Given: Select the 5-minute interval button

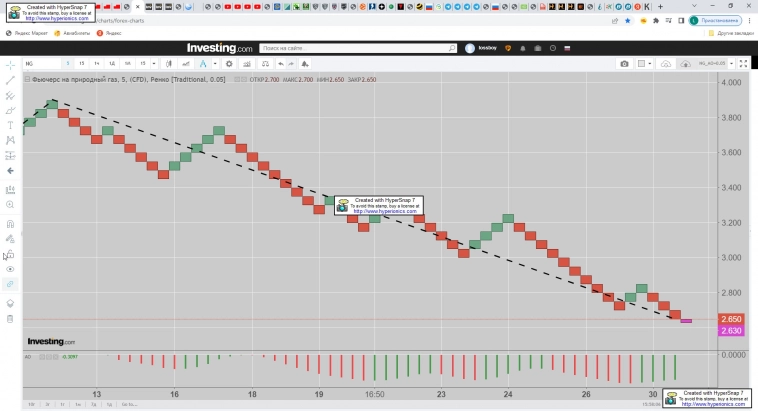Looking at the screenshot, I should coord(68,64).
